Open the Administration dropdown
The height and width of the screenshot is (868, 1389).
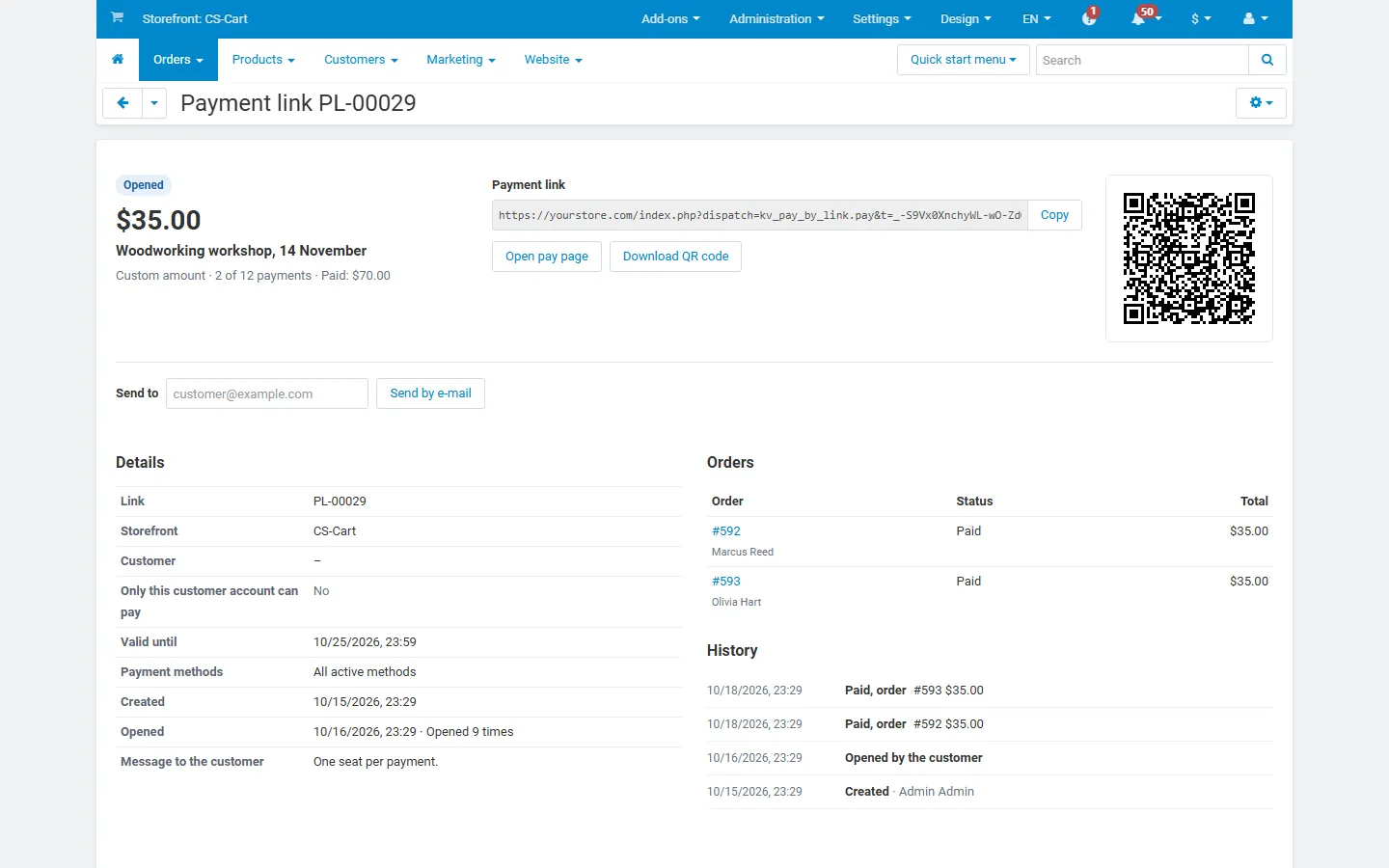point(776,18)
